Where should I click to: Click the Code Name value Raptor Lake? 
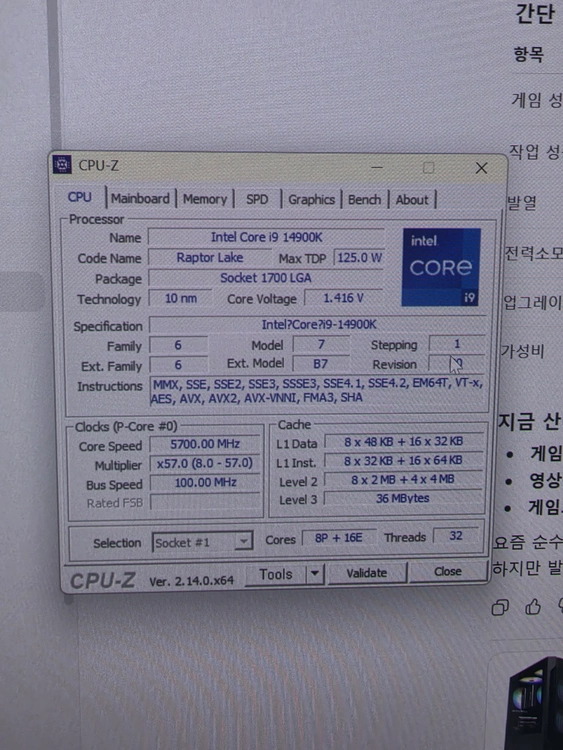(x=210, y=257)
